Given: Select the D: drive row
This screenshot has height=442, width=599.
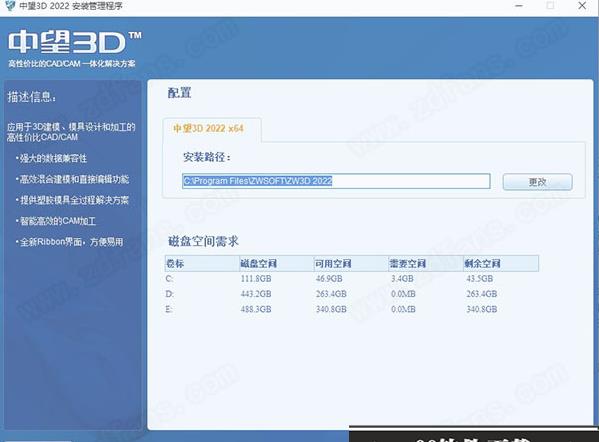Looking at the screenshot, I should pyautogui.click(x=352, y=294).
